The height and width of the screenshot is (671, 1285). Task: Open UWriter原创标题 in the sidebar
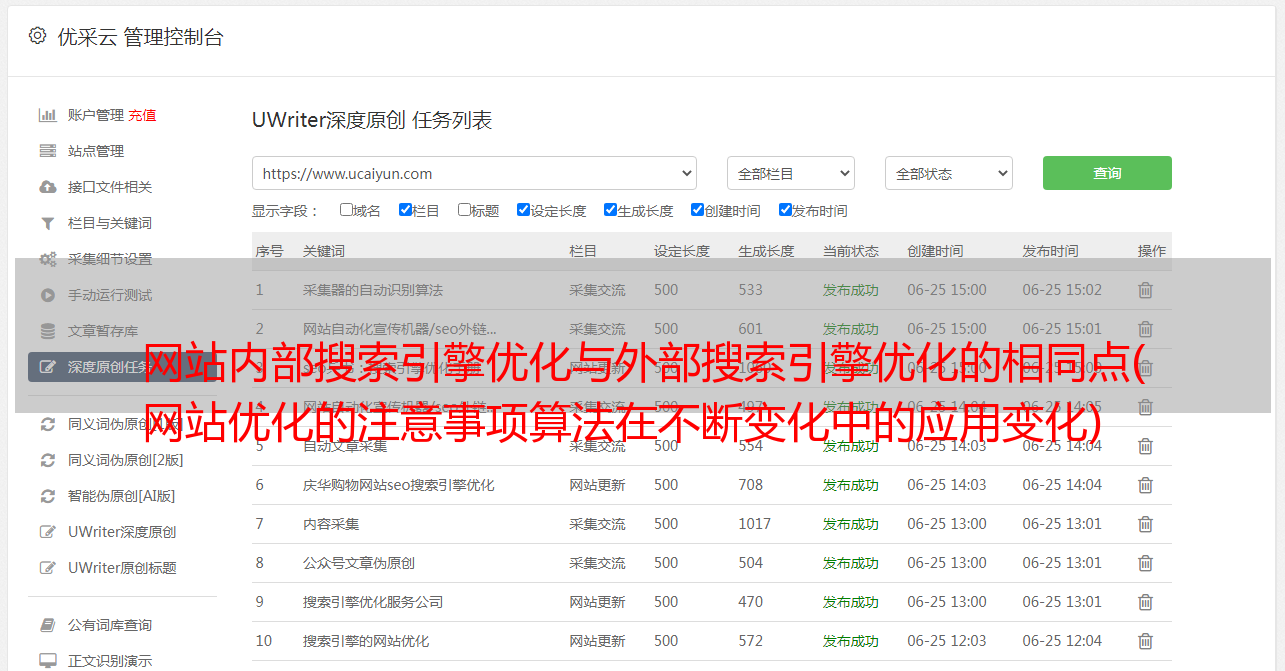122,568
